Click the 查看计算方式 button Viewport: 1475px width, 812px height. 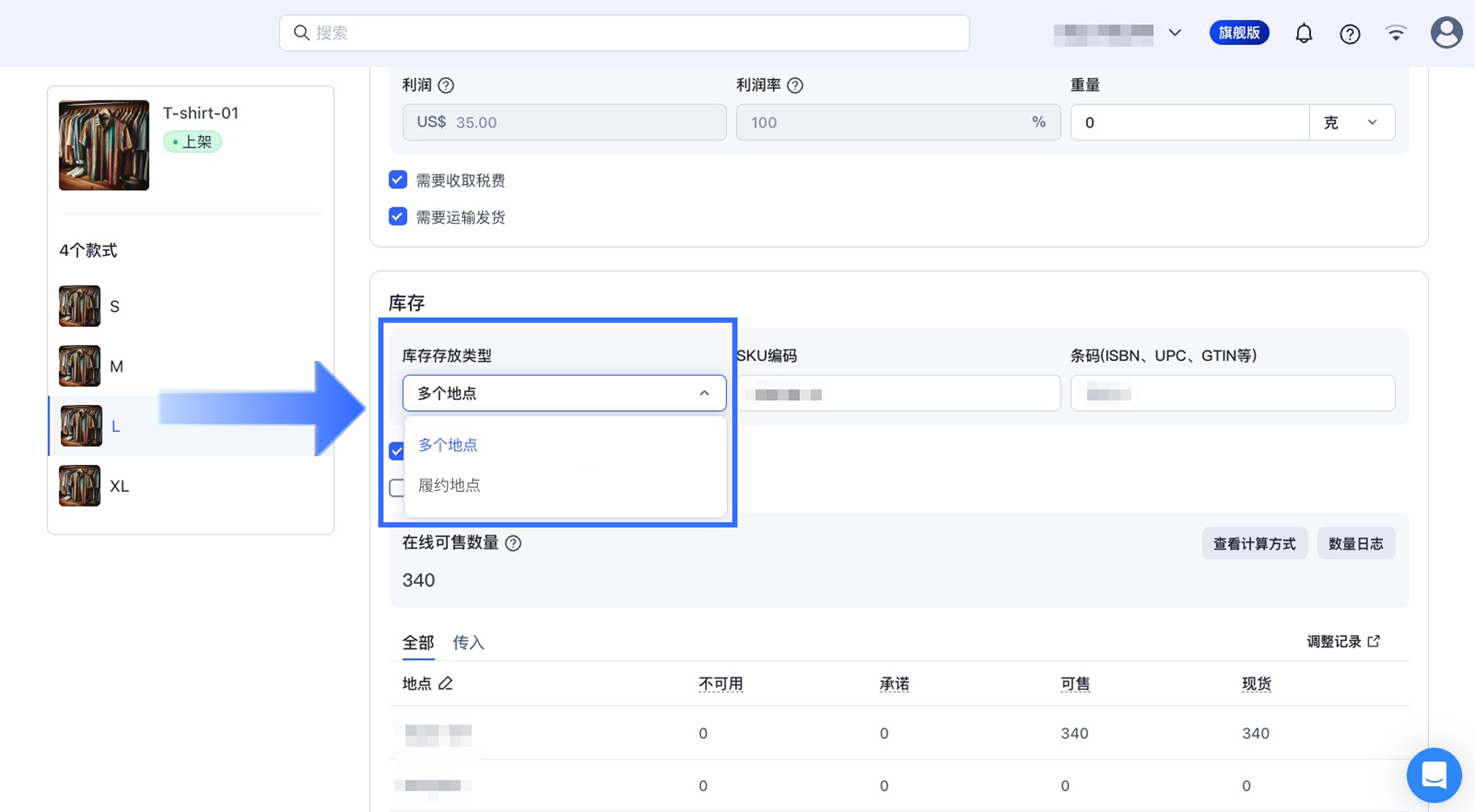pyautogui.click(x=1254, y=544)
